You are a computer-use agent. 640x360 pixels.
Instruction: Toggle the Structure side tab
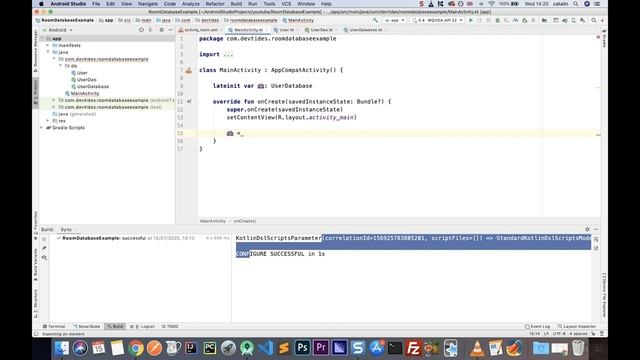(36, 303)
